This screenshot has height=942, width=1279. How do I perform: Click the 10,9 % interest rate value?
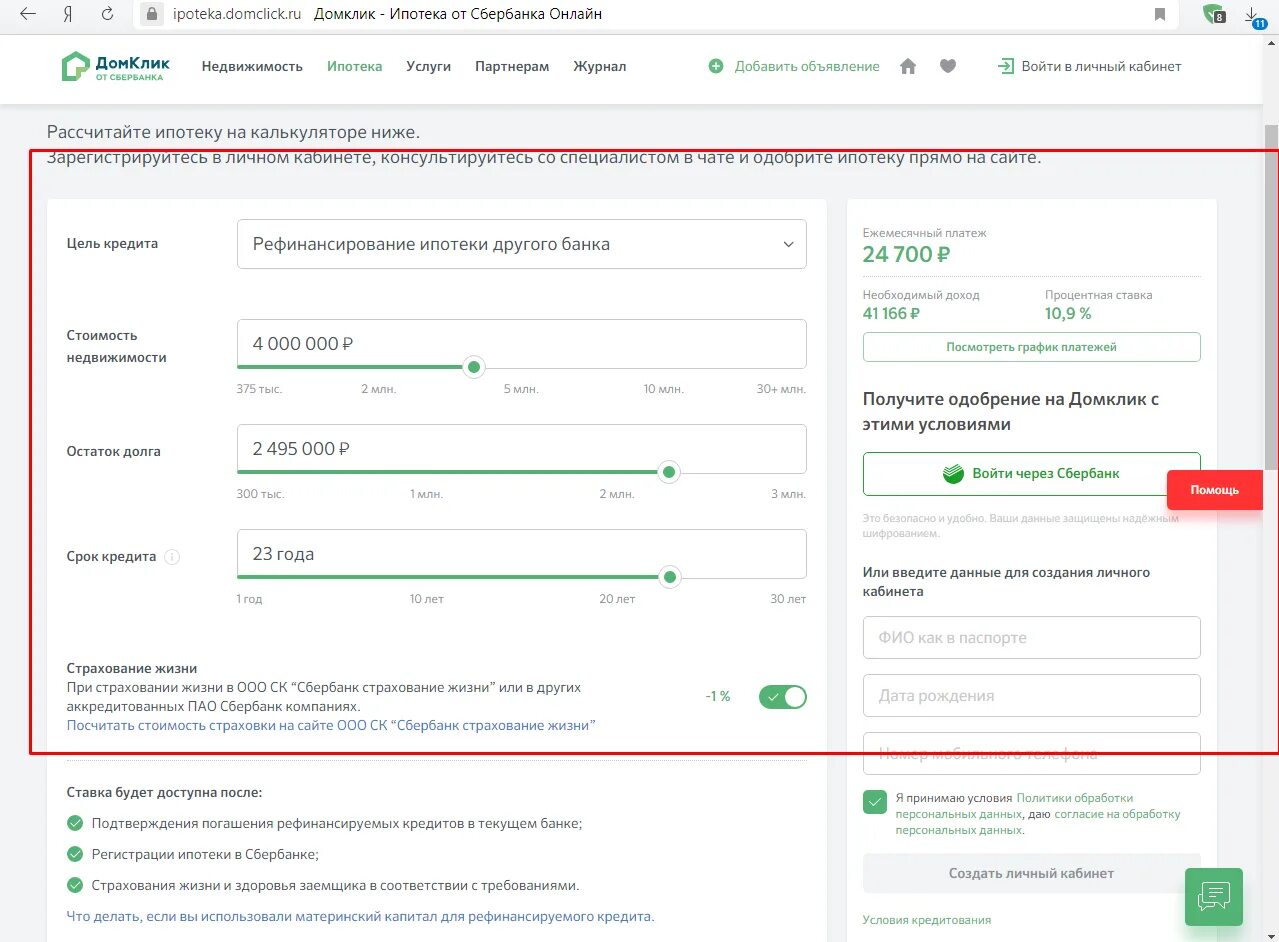1068,313
